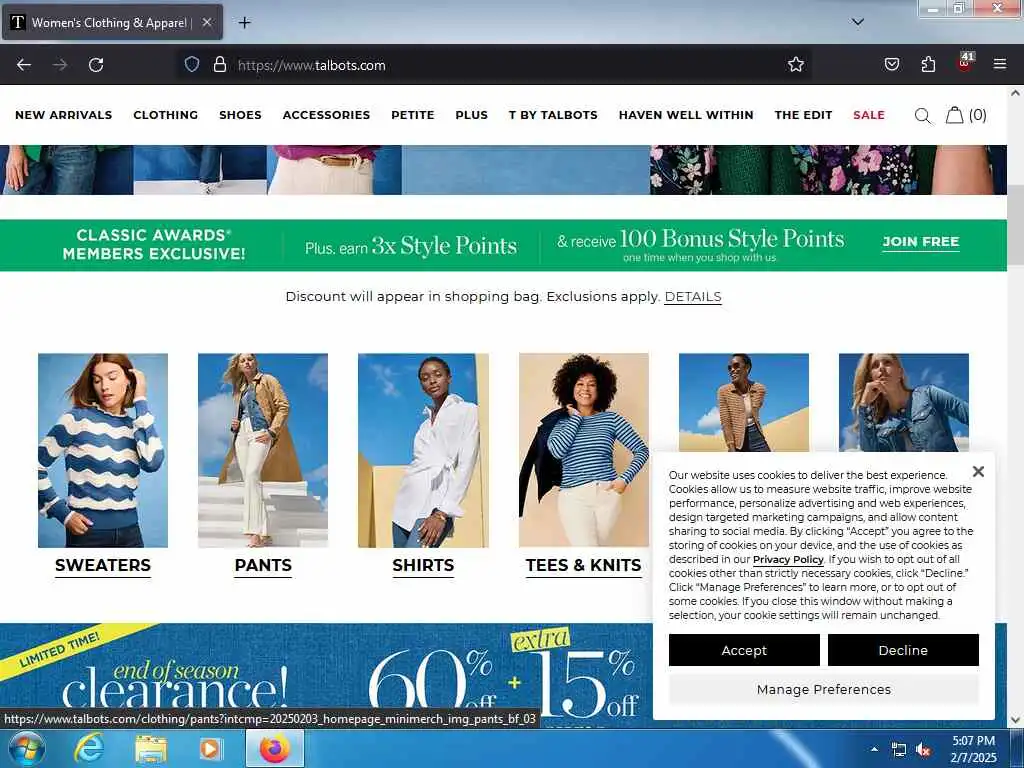Viewport: 1024px width, 768px height.
Task: Dismiss the cookie notice with the X icon
Action: (978, 472)
